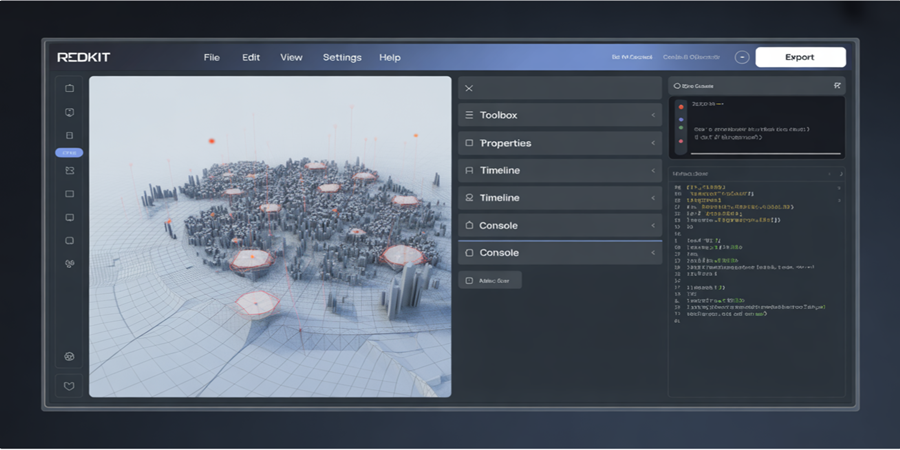This screenshot has height=450, width=900.
Task: Click the heart icon at sidebar bottom
Action: pos(69,386)
